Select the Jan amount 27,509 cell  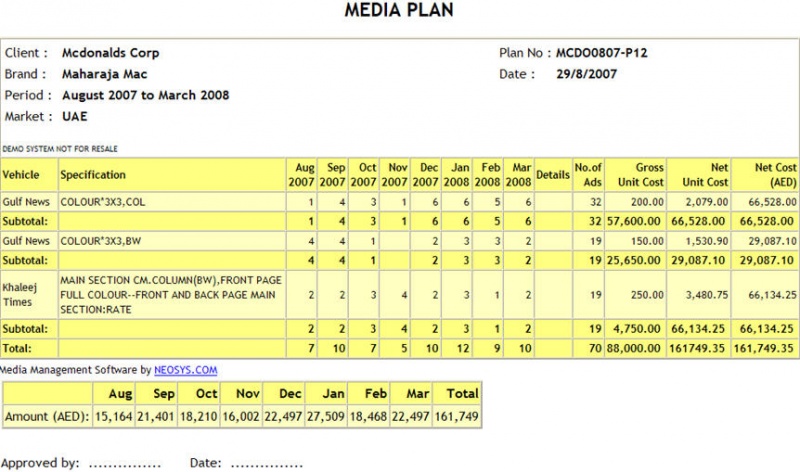click(x=326, y=416)
